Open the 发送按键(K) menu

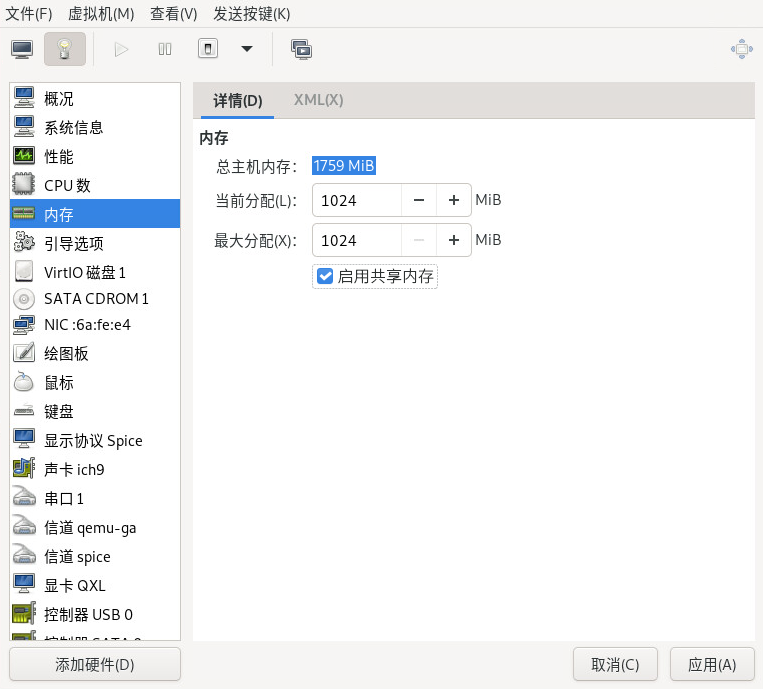tap(252, 14)
